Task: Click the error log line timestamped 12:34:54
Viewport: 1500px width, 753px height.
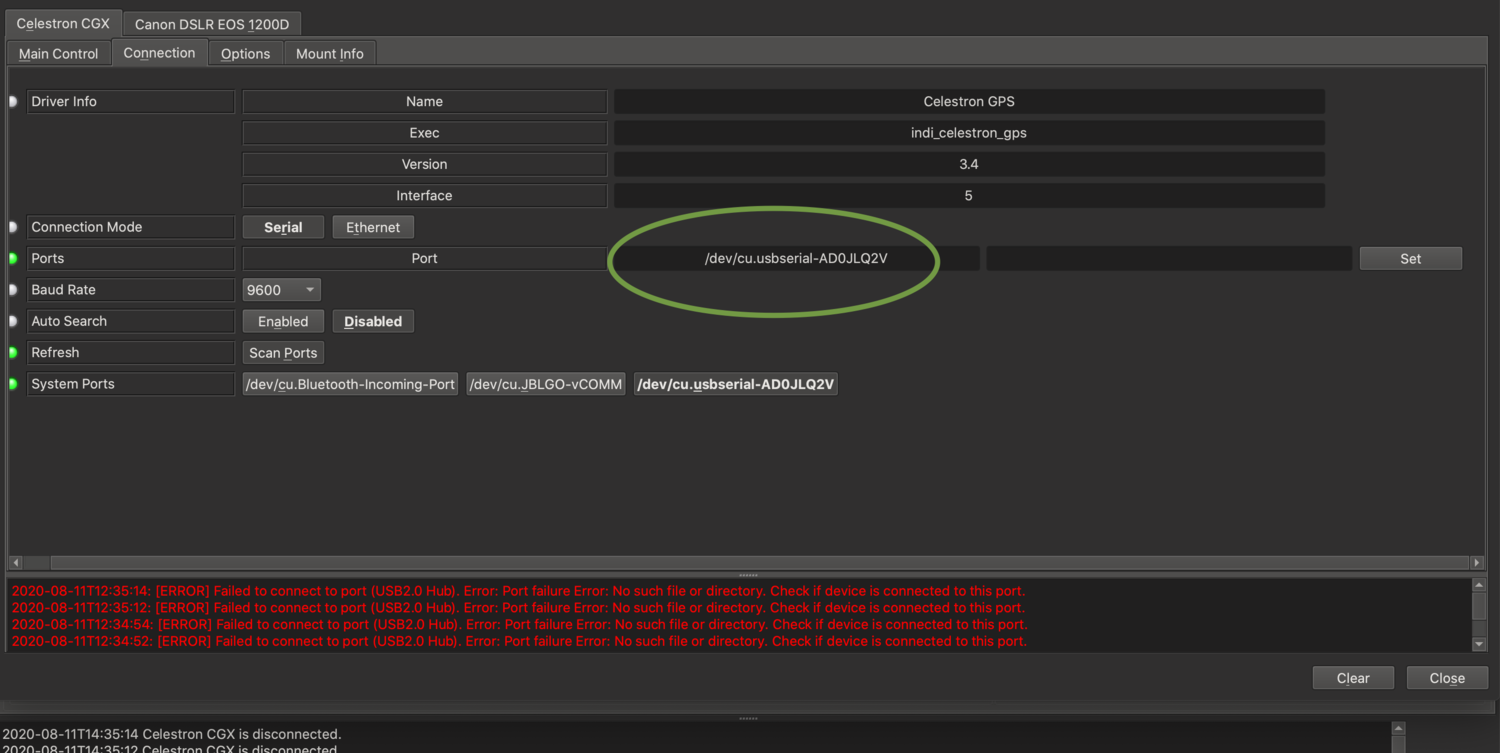Action: click(519, 625)
